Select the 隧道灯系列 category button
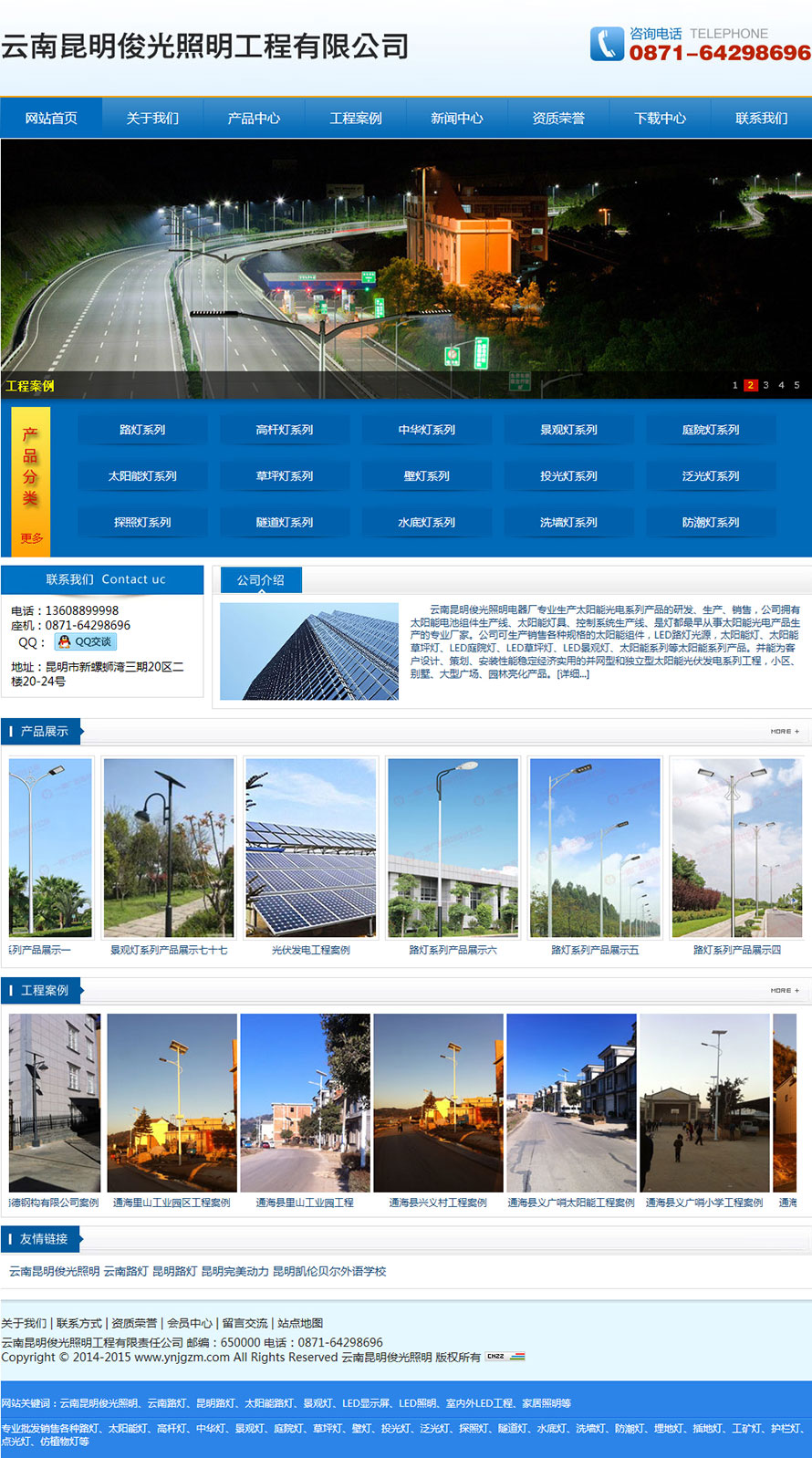The image size is (812, 1458). [285, 522]
